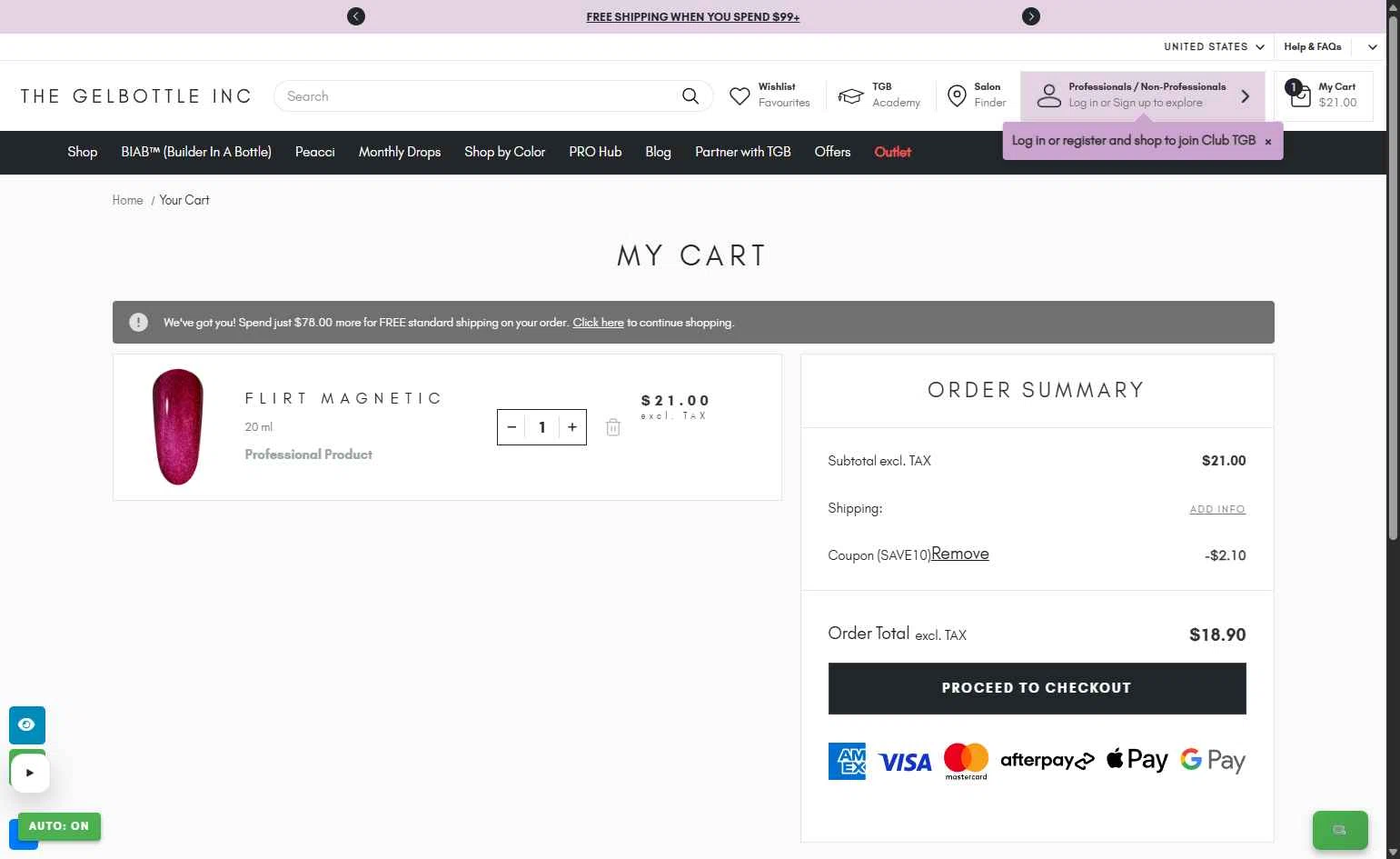This screenshot has width=1400, height=859.
Task: Advance to next promo banner arrow
Action: tap(1030, 16)
